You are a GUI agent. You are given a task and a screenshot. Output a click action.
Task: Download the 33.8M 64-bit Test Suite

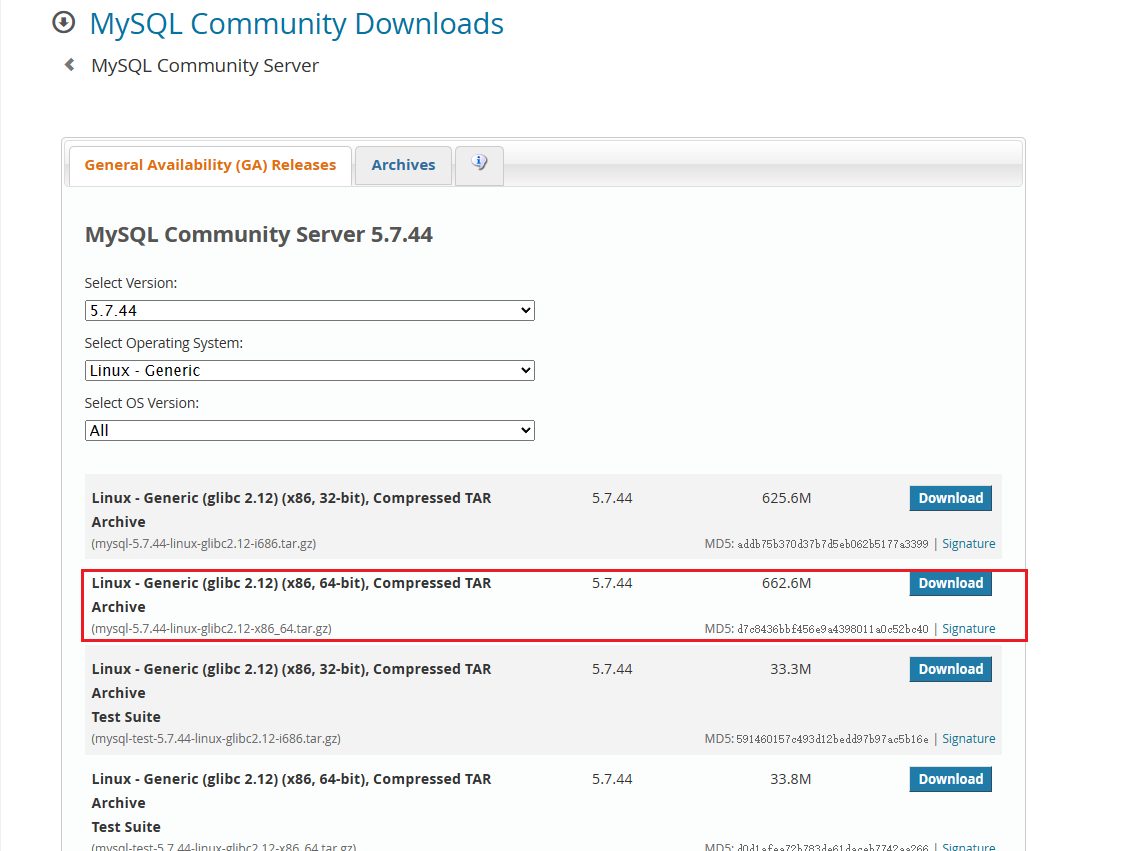pyautogui.click(x=950, y=779)
